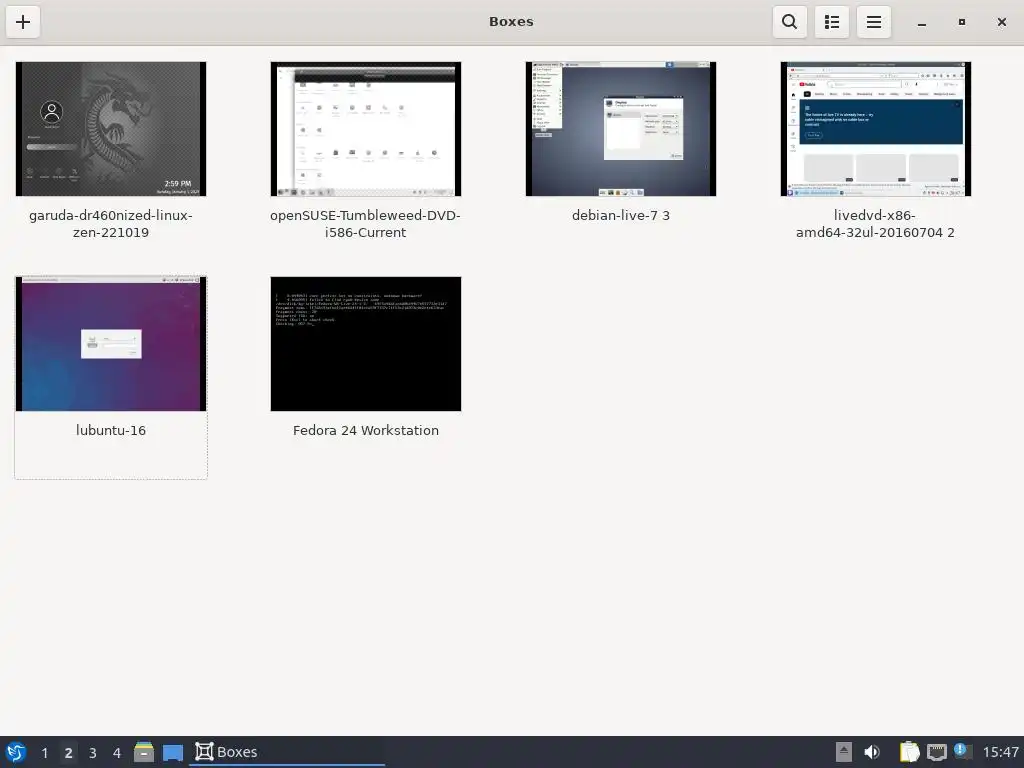Open the openSUSE-Tumbleweed-DVD thumbnail
The image size is (1024, 768).
tap(366, 129)
